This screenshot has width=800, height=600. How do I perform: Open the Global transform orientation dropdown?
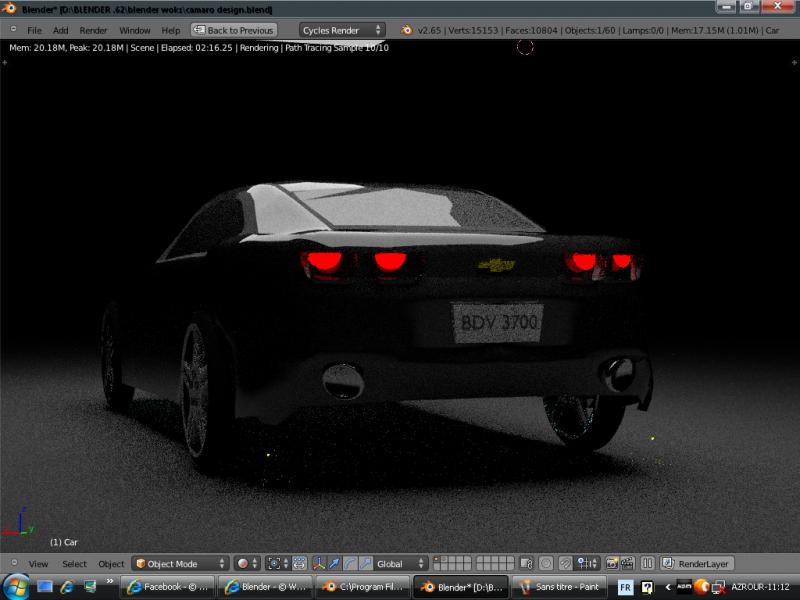(x=400, y=563)
